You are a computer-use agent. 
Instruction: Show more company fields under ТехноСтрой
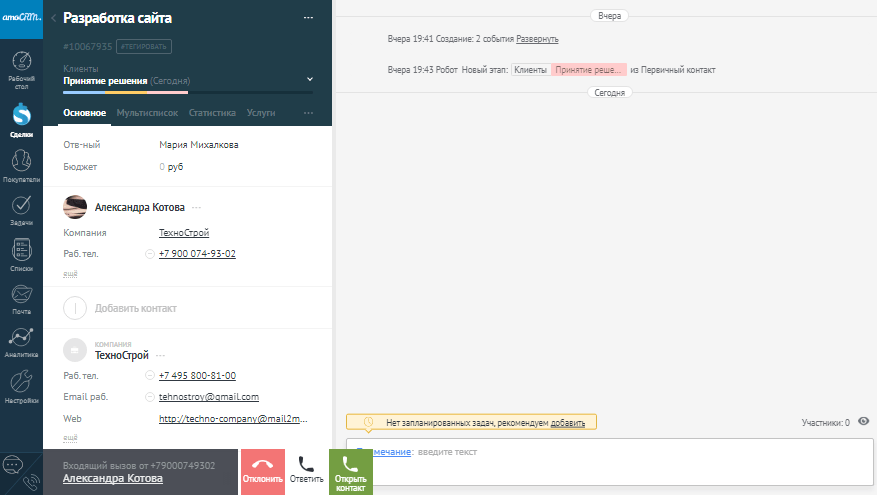click(x=70, y=437)
